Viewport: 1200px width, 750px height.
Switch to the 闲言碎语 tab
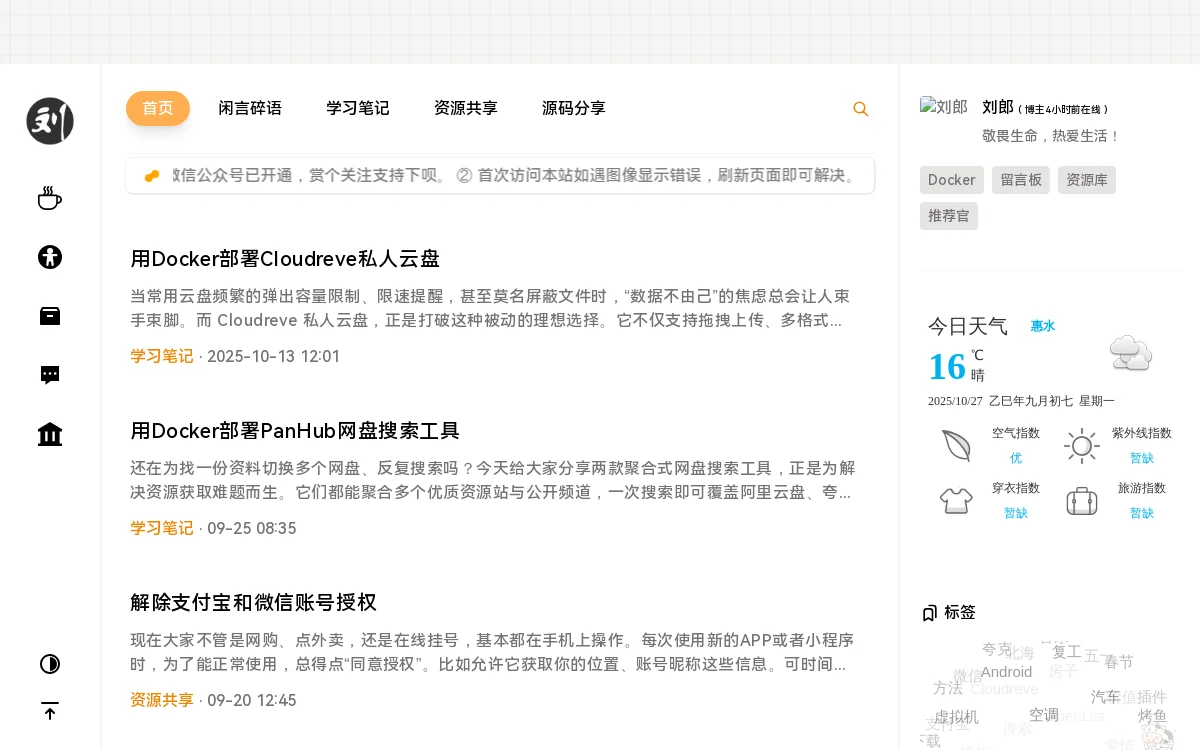coord(250,108)
